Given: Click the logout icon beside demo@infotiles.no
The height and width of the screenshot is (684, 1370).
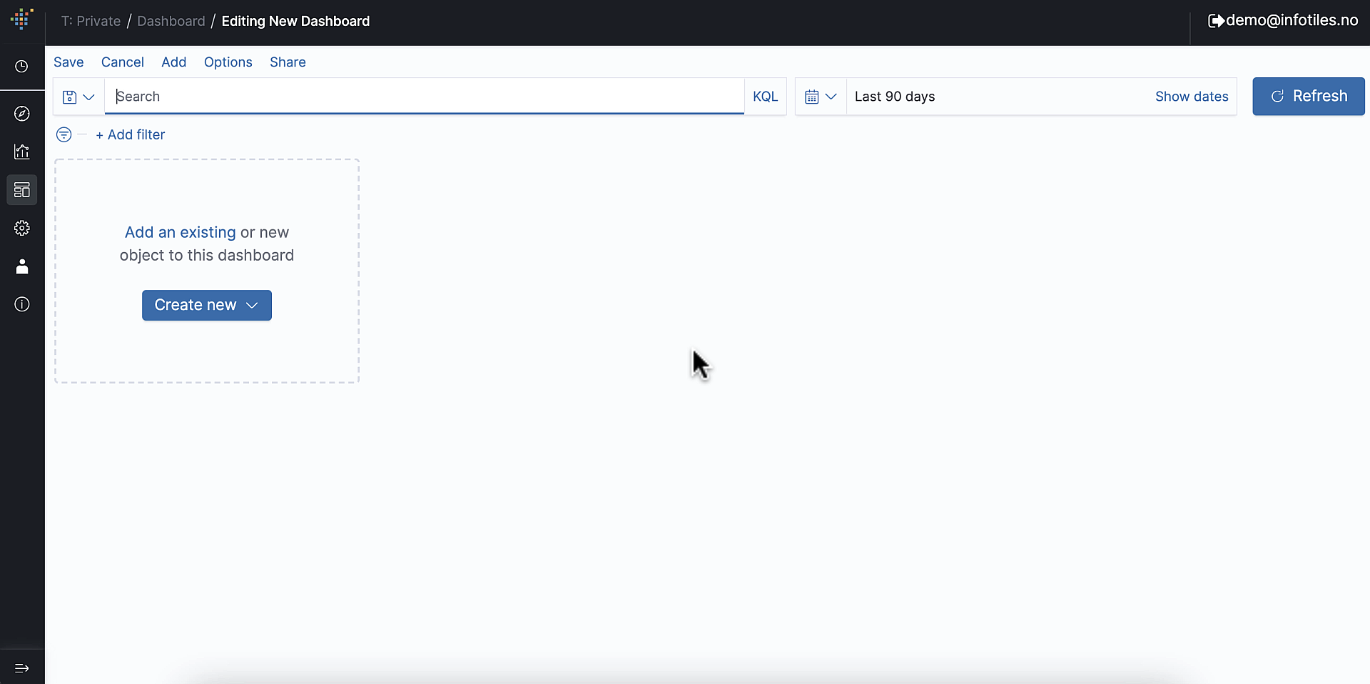Looking at the screenshot, I should tap(1216, 20).
